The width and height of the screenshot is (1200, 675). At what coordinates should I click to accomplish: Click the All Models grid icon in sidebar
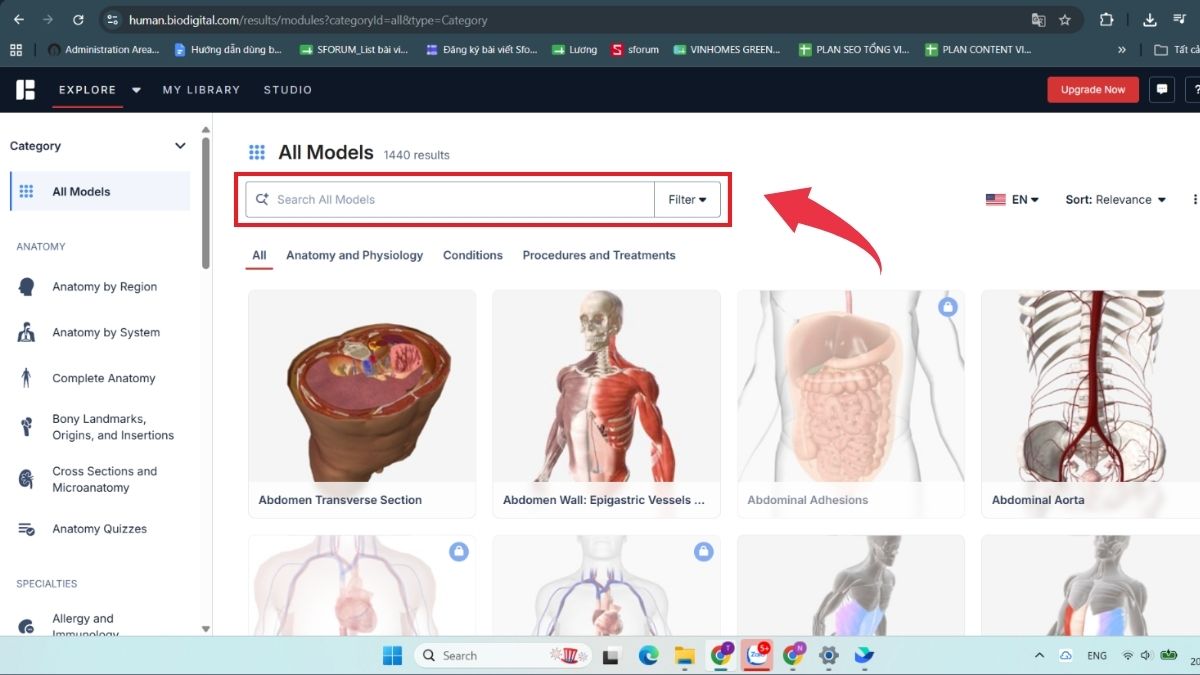pyautogui.click(x=27, y=191)
